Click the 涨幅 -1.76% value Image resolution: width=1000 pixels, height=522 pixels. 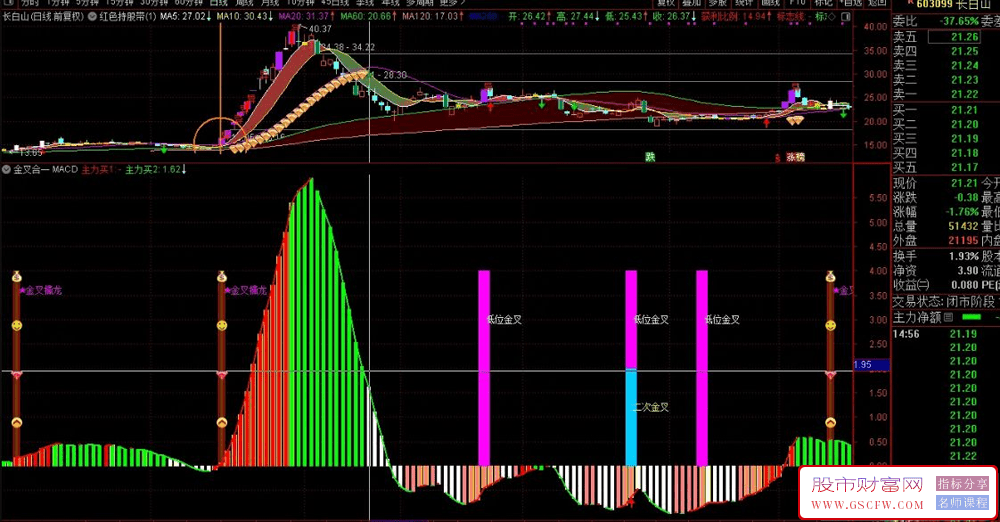tap(962, 211)
